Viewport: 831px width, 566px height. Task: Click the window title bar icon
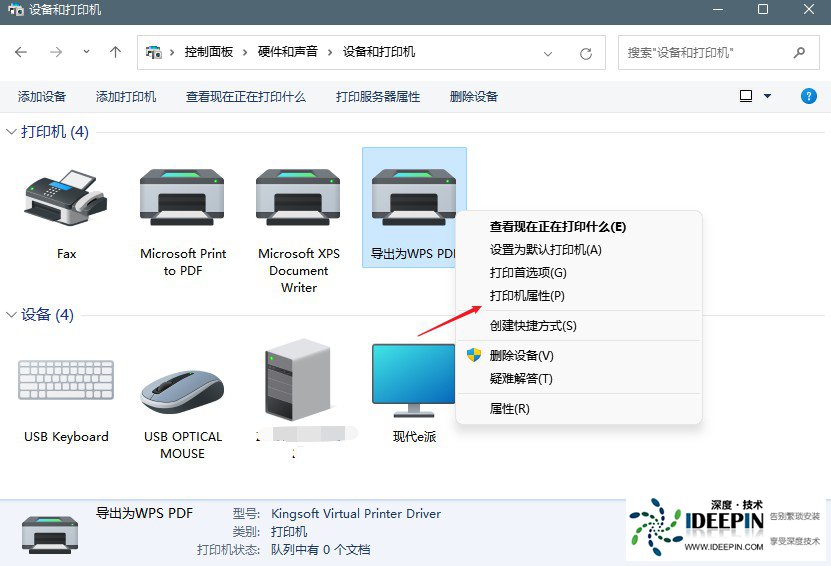tap(16, 10)
